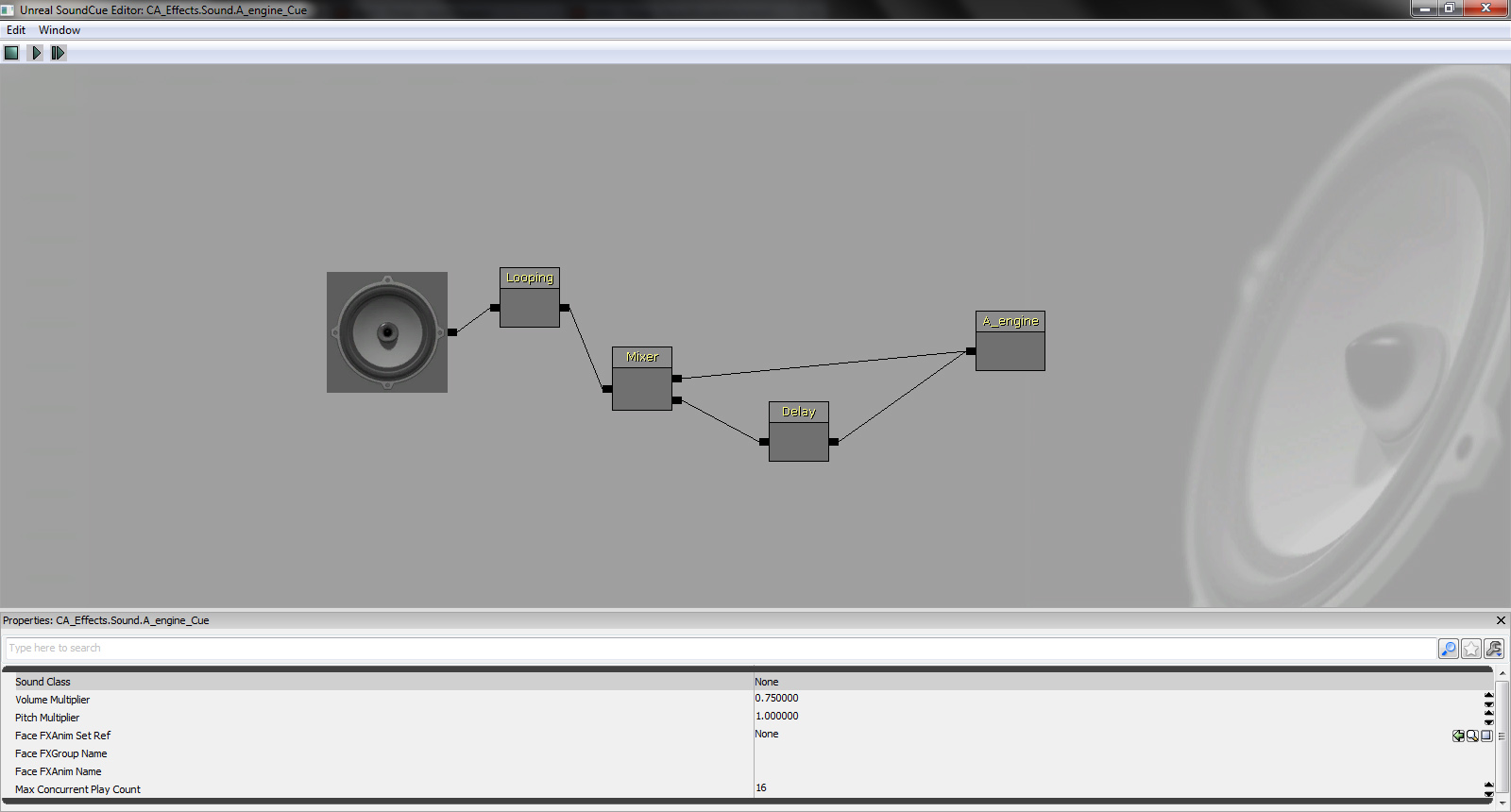Toggle the favorites star button
The width and height of the screenshot is (1511, 812).
point(1471,649)
